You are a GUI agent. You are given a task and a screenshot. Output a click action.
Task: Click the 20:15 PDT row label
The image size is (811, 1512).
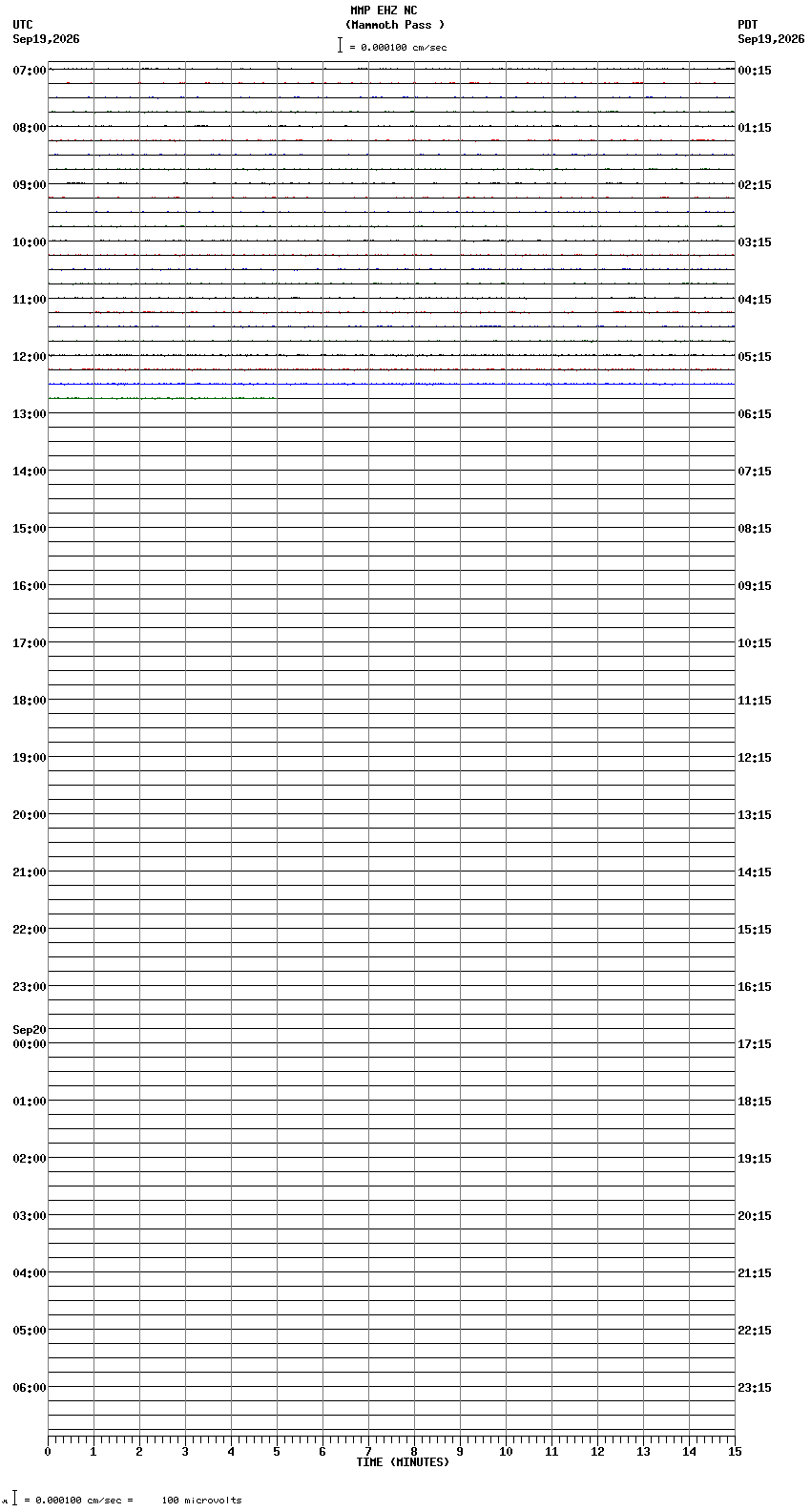coord(755,1216)
